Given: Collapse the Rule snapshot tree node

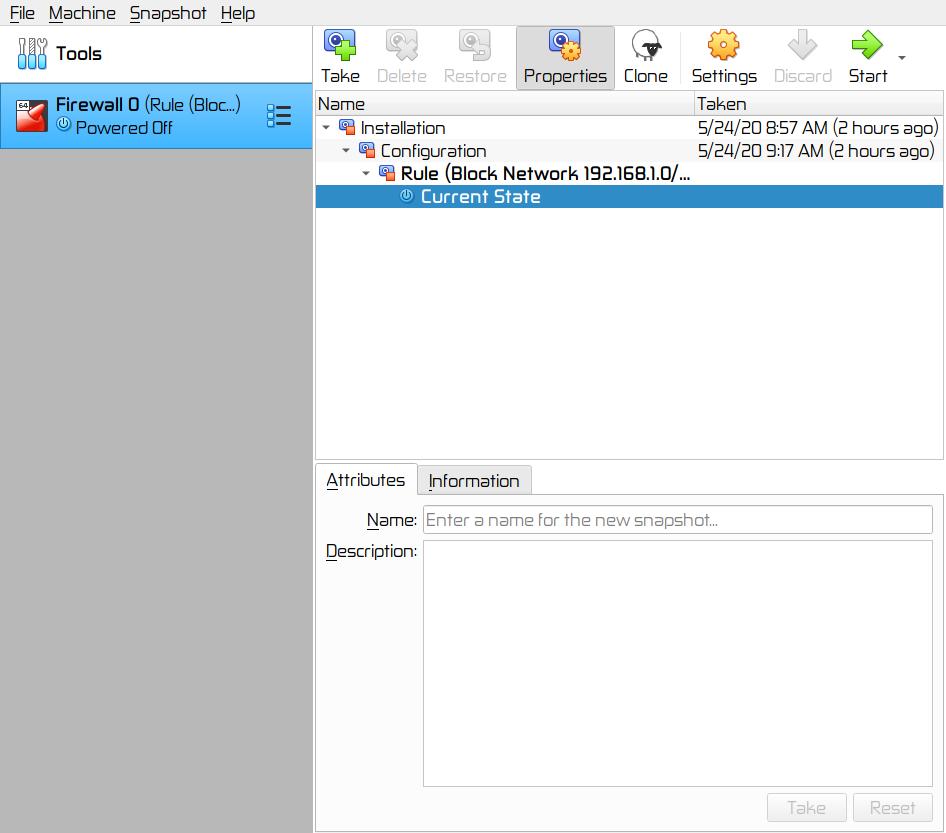Looking at the screenshot, I should 366,174.
